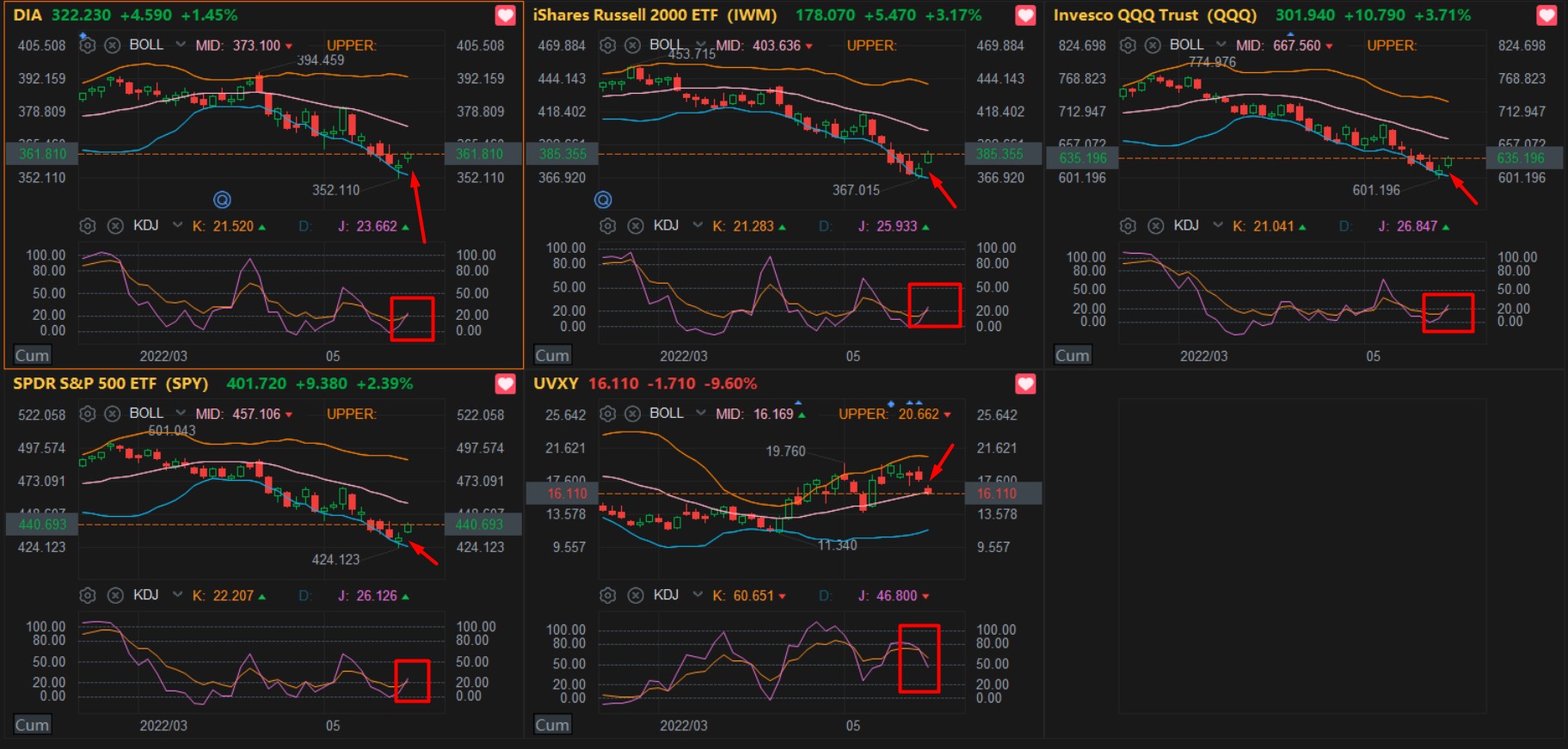Click IWM KDJ K value 21.283
This screenshot has width=1568, height=749.
point(753,226)
